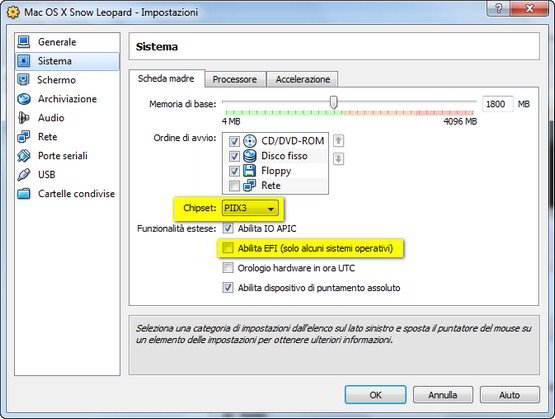Enable Rete boot checkbox

coord(234,185)
